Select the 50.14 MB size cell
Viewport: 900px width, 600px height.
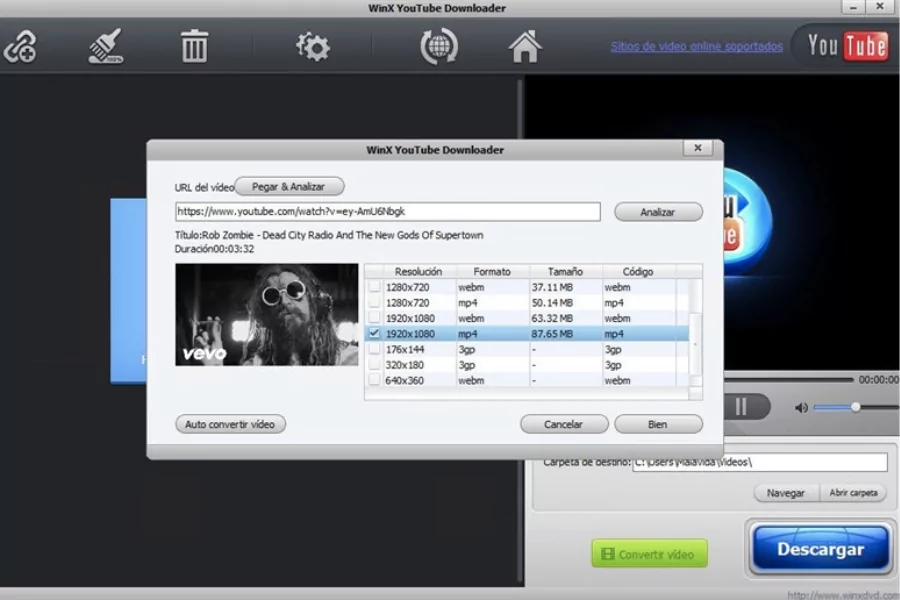click(565, 303)
